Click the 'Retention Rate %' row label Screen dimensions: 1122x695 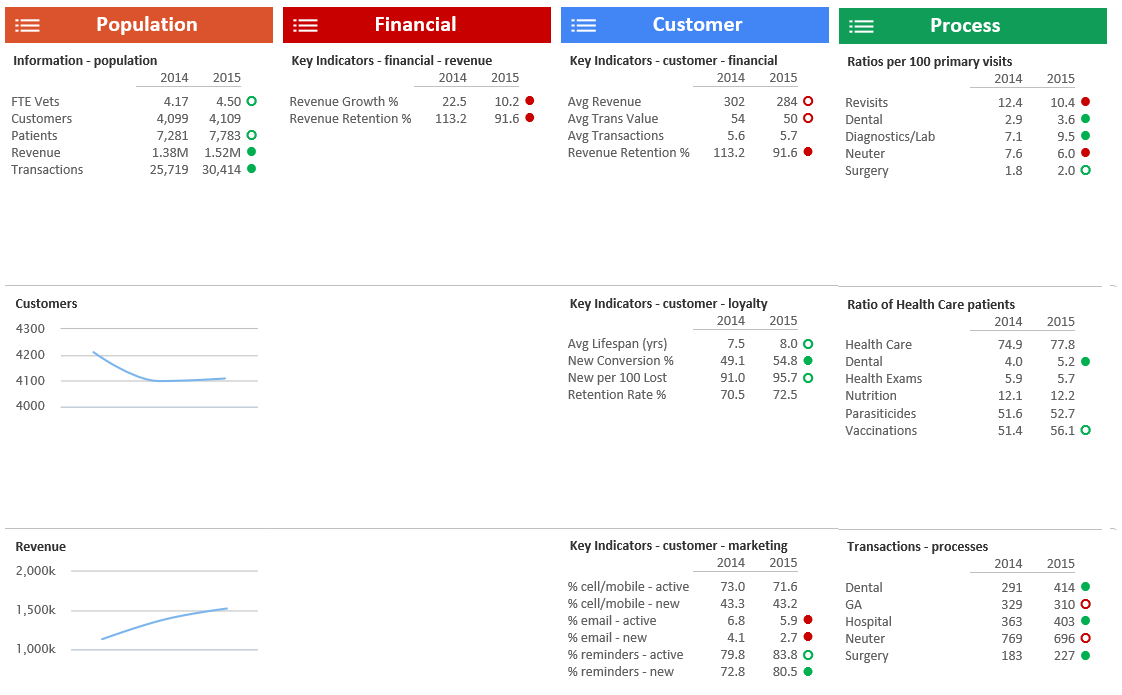pyautogui.click(x=617, y=394)
